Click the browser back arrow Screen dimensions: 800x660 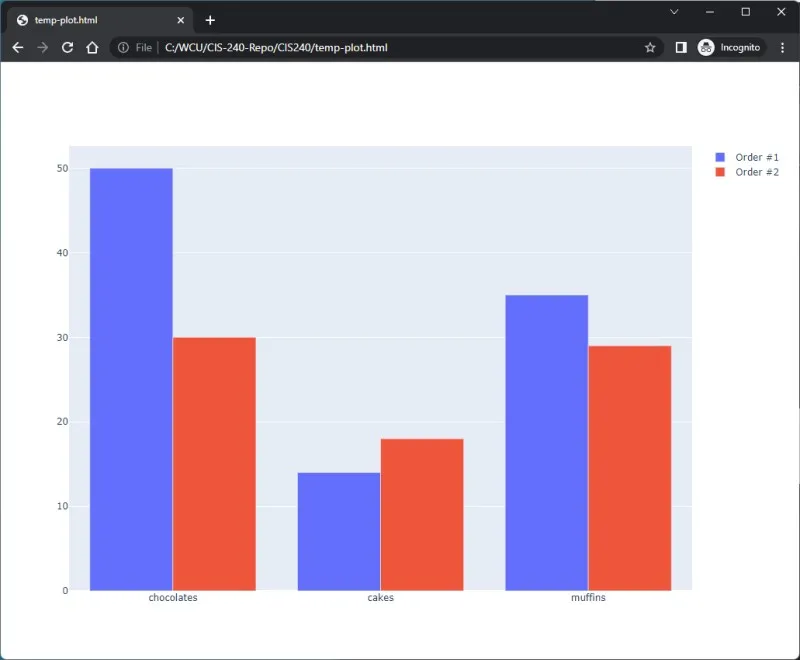[x=18, y=47]
